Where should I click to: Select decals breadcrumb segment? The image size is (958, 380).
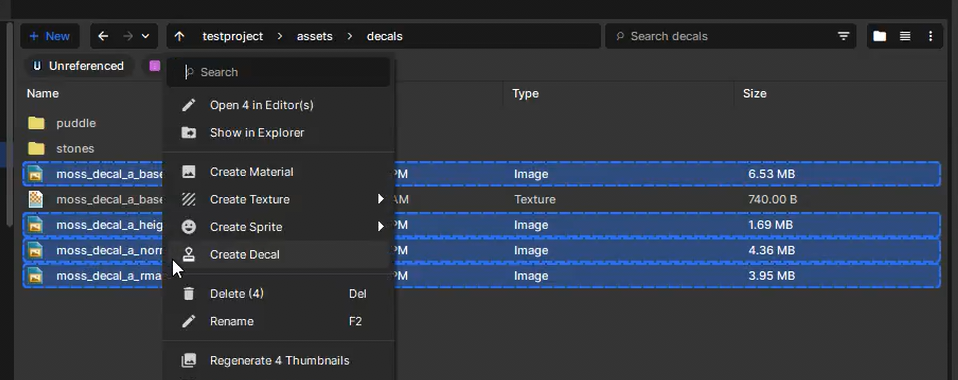(x=384, y=36)
